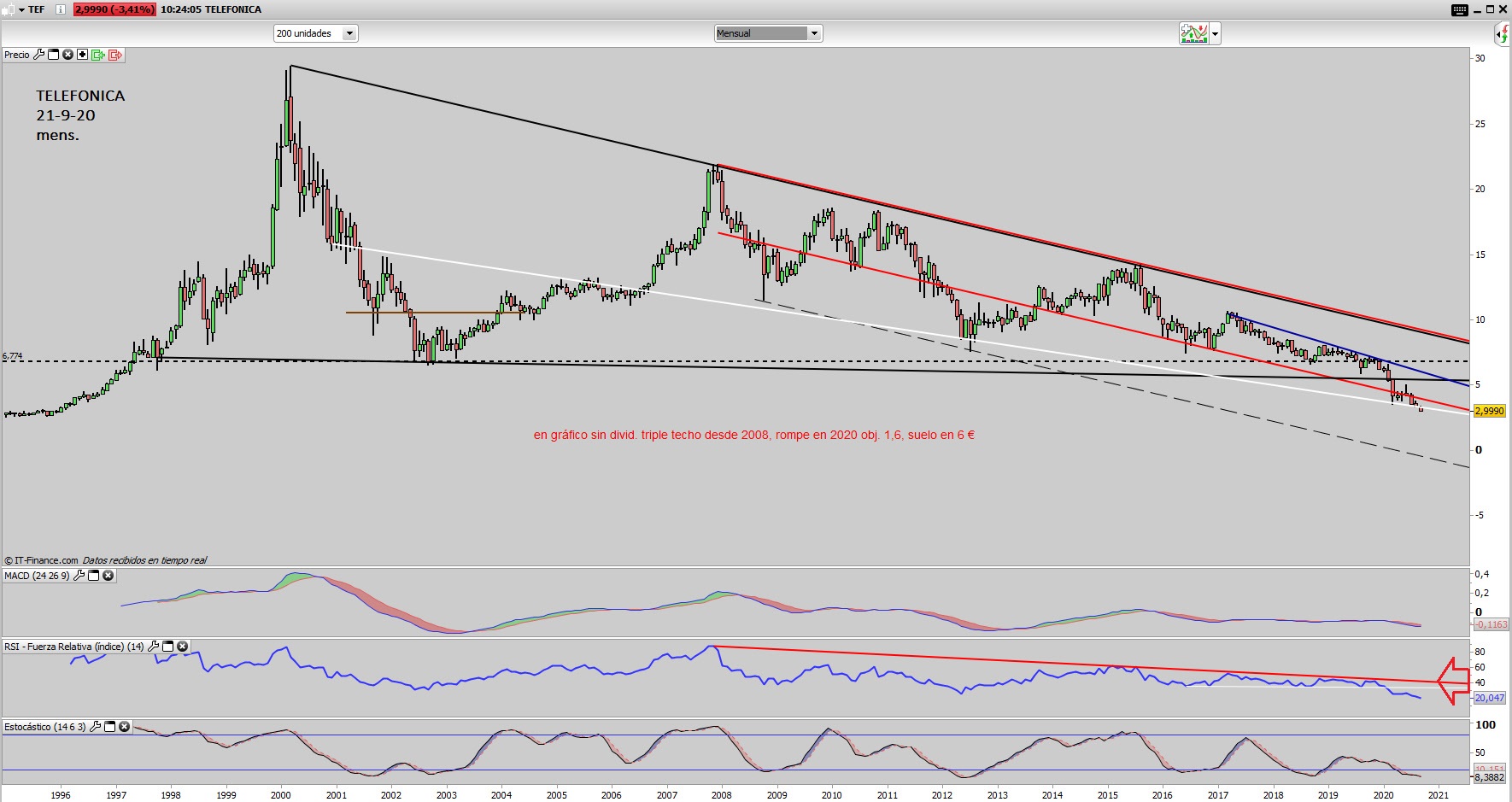Click the red export arrow in Precio panel
Viewport: 1512px width, 802px height.
tap(115, 55)
